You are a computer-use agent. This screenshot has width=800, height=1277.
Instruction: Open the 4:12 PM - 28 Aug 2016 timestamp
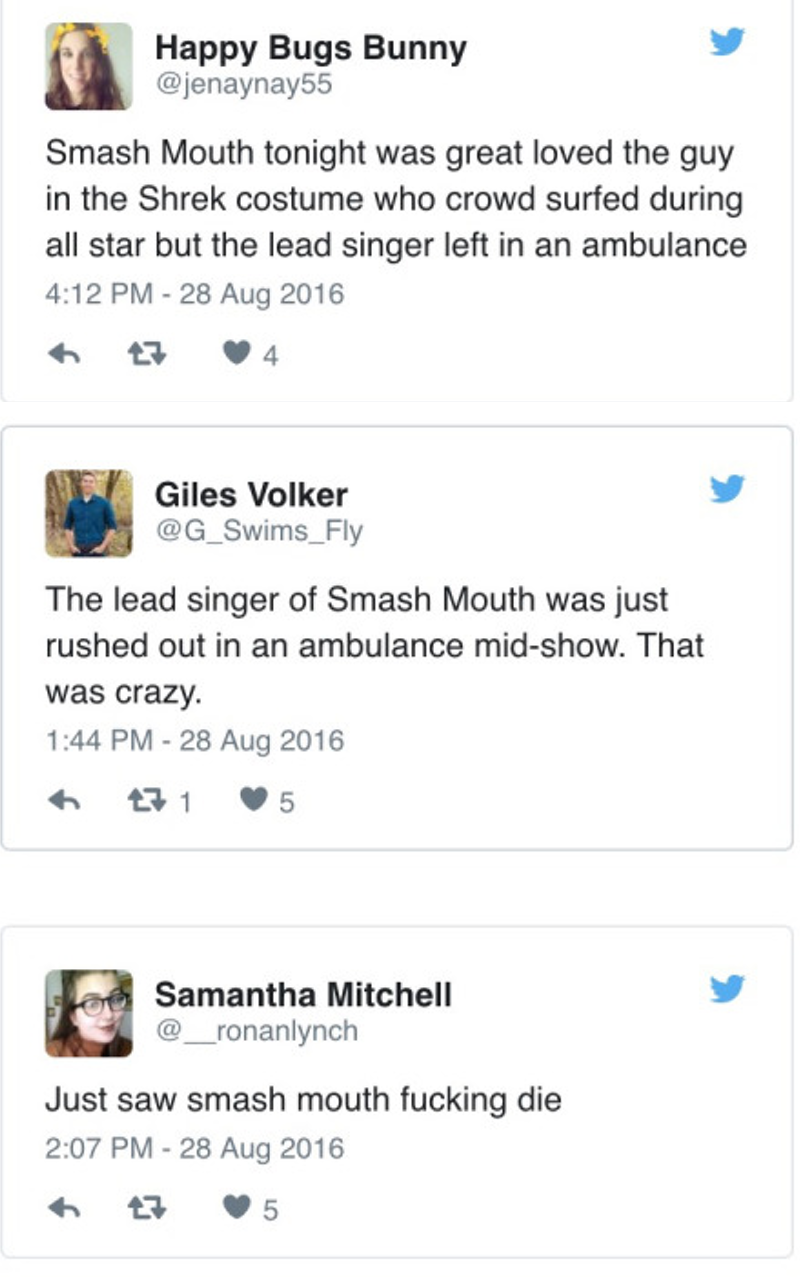(x=194, y=295)
